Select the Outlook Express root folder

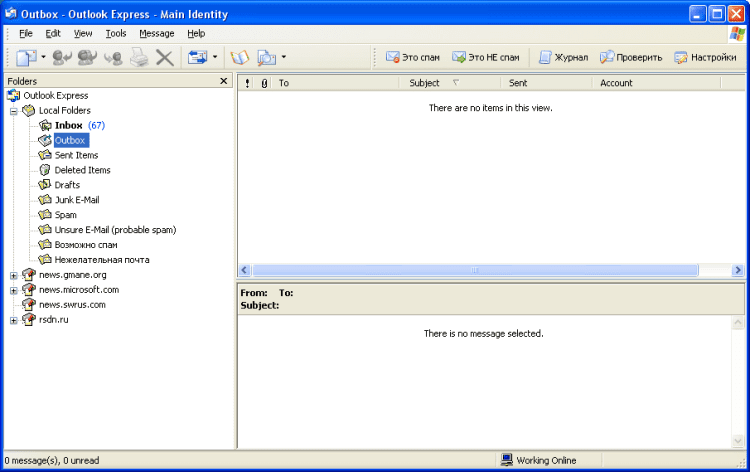tap(55, 96)
